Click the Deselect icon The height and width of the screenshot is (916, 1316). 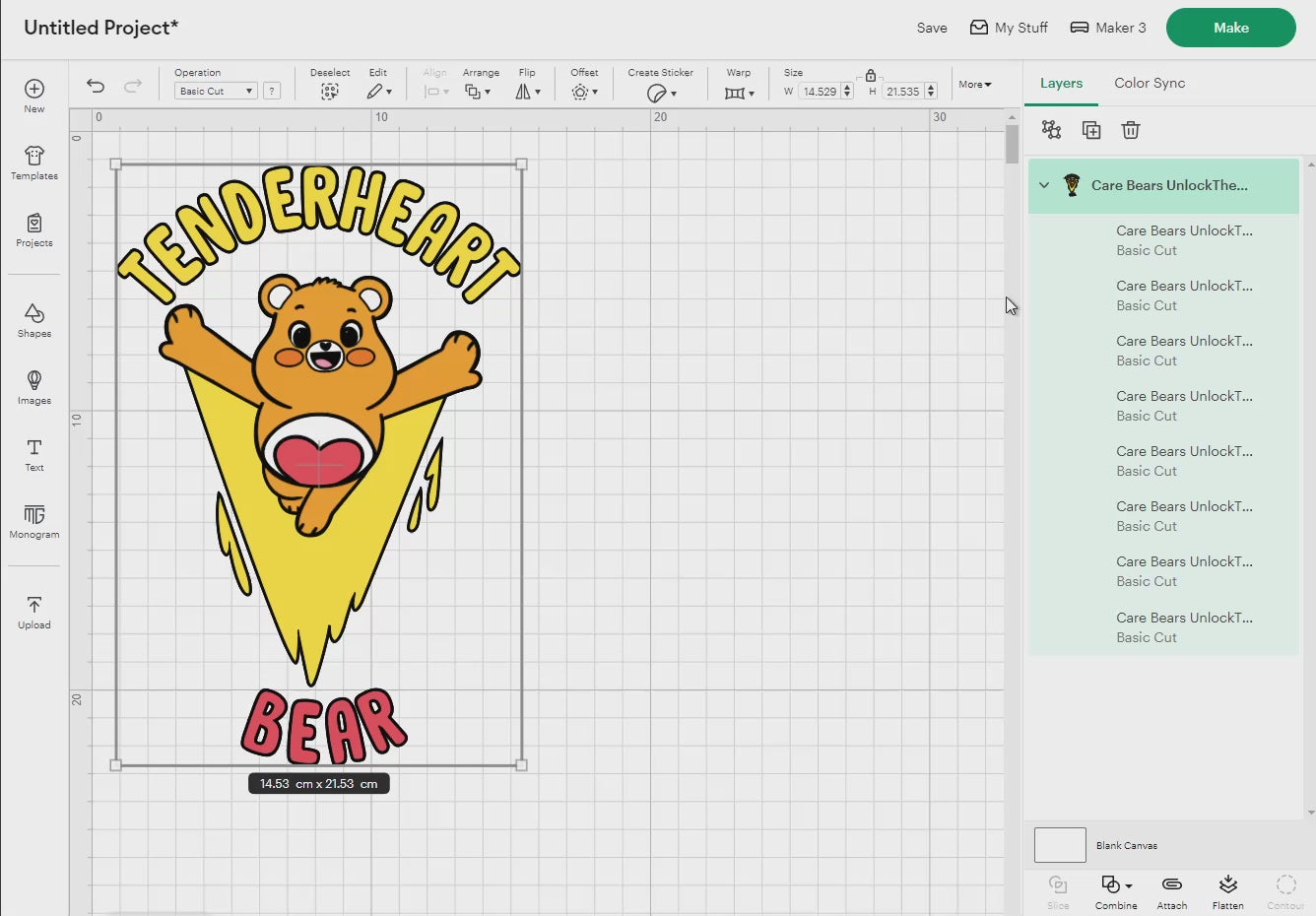point(330,92)
